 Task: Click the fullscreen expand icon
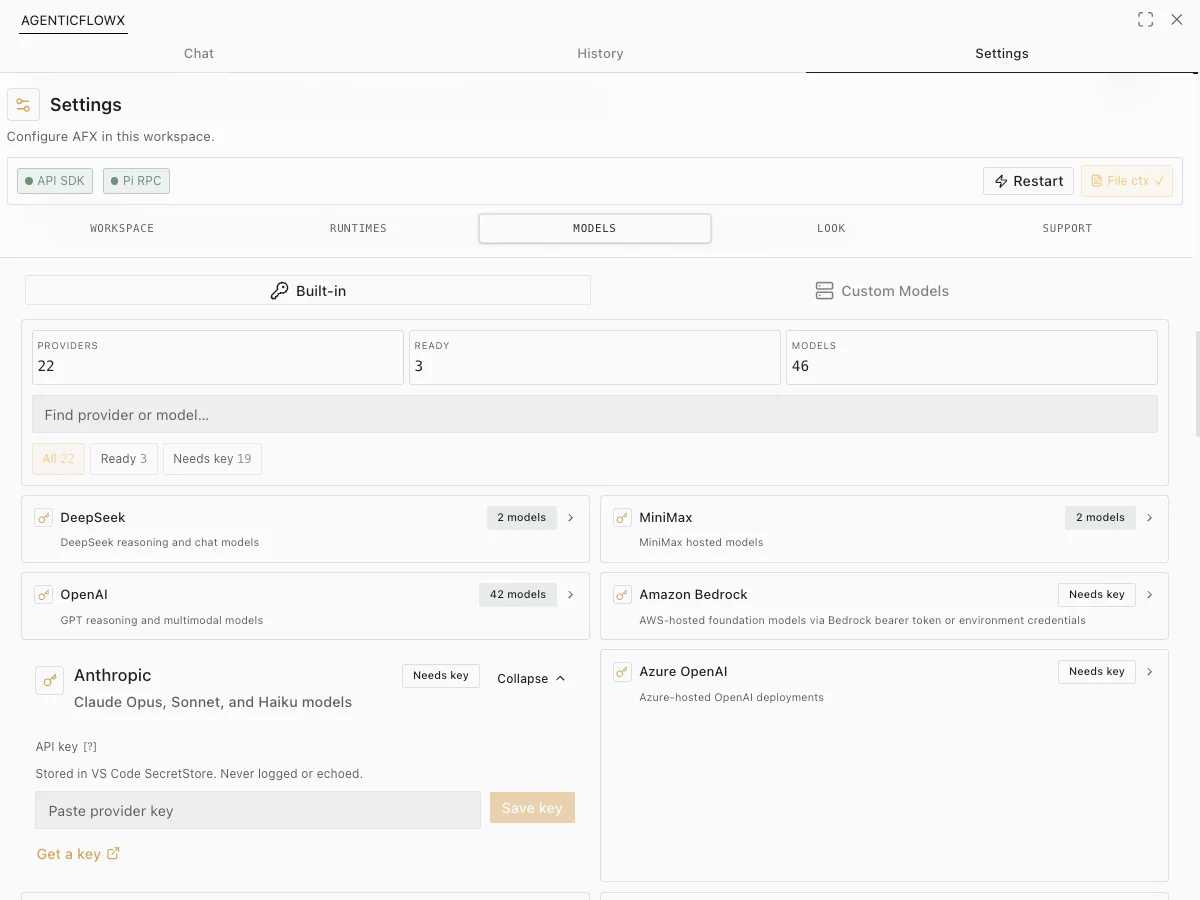1146,20
